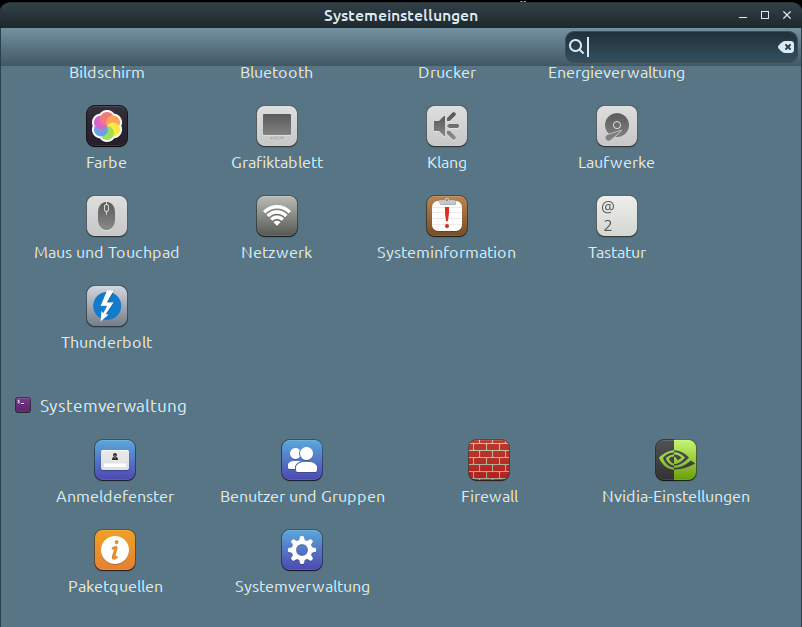Open the Systemverwaltung gear icon
Viewport: 802px width, 627px height.
(302, 550)
